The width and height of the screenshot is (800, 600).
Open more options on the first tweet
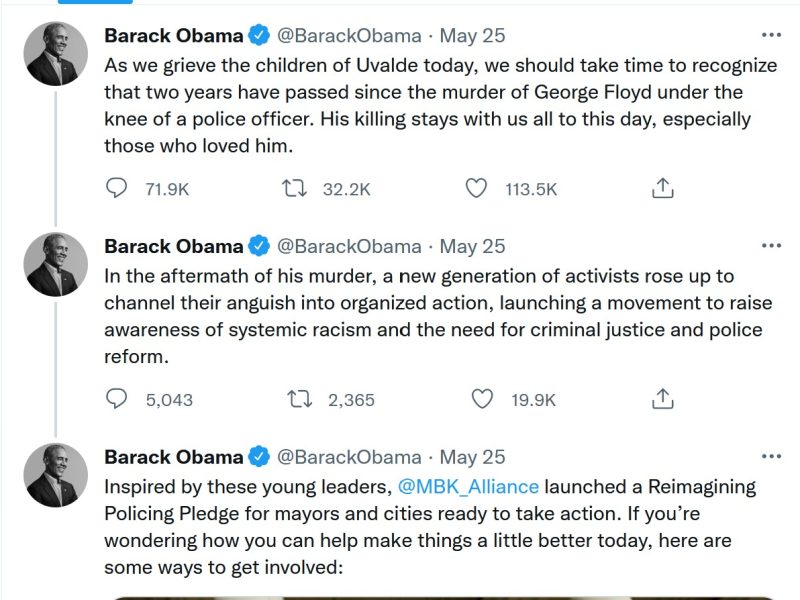coord(771,35)
